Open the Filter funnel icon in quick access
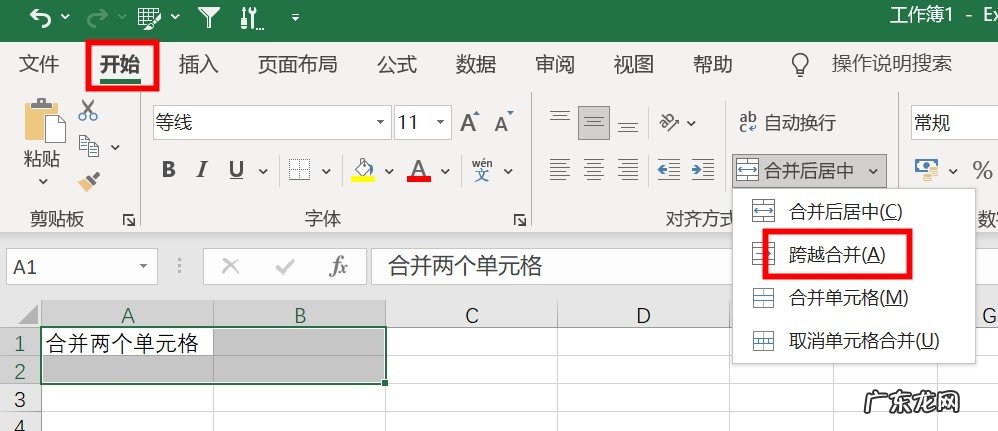998x431 pixels. 209,18
